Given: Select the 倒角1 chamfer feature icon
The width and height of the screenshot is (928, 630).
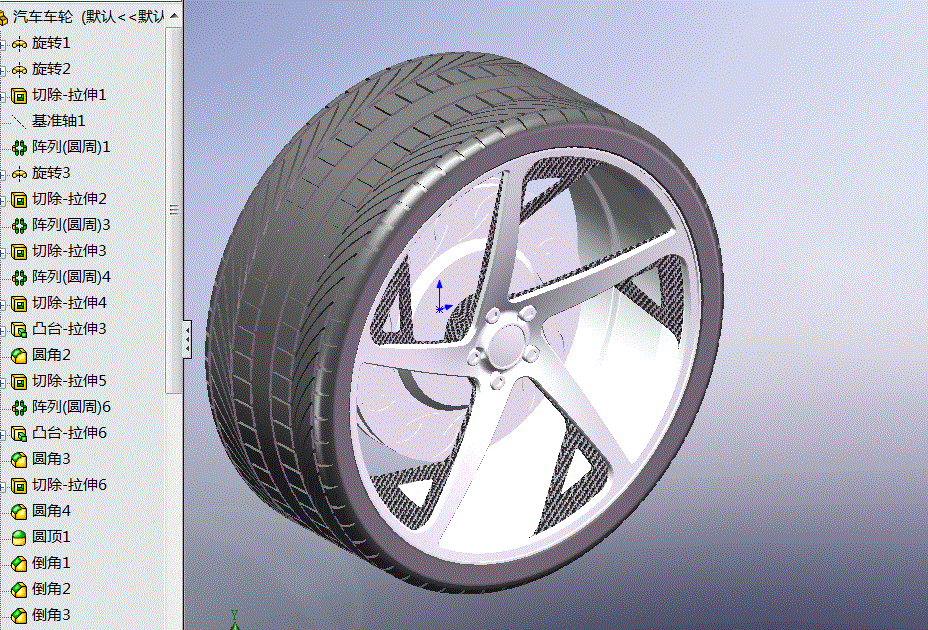Looking at the screenshot, I should click(x=22, y=563).
